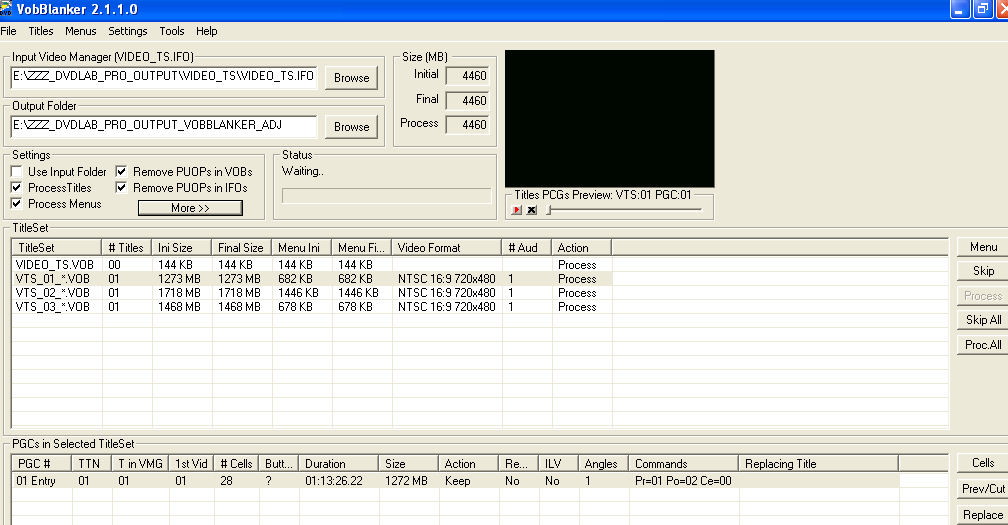
Task: Click the Output Folder path field
Action: click(x=164, y=126)
